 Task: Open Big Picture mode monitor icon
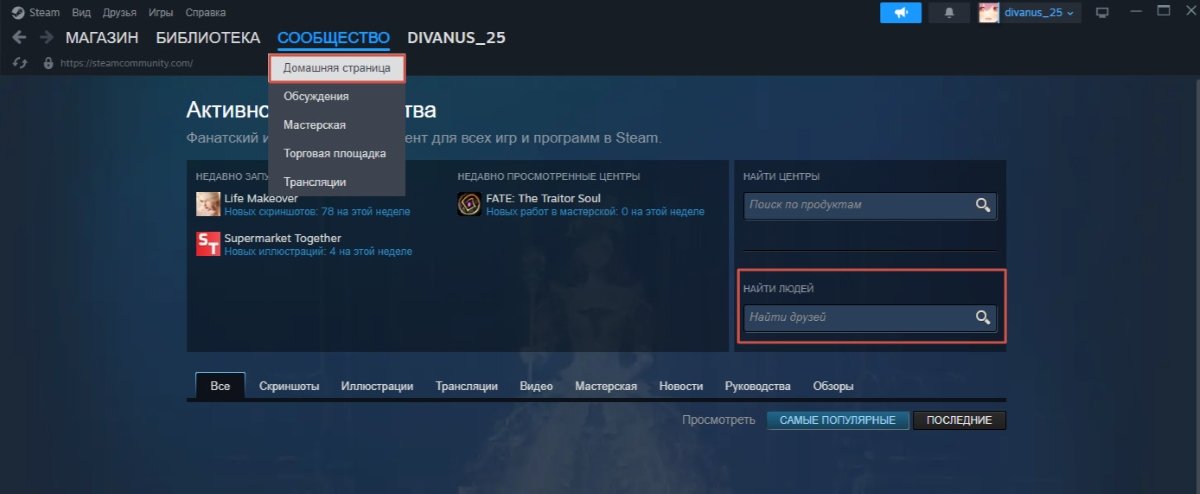[1103, 12]
